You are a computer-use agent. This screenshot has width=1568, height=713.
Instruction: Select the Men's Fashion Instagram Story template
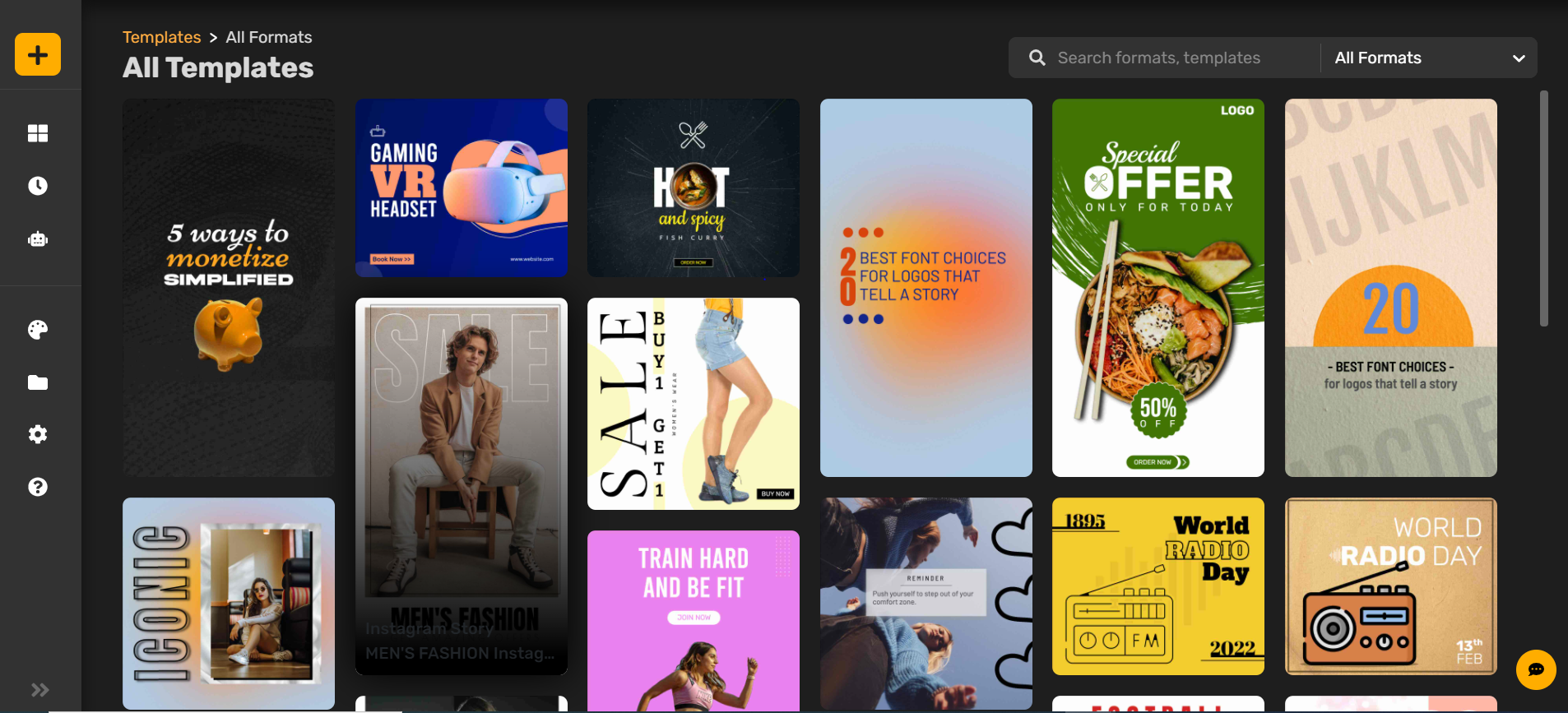pos(462,486)
